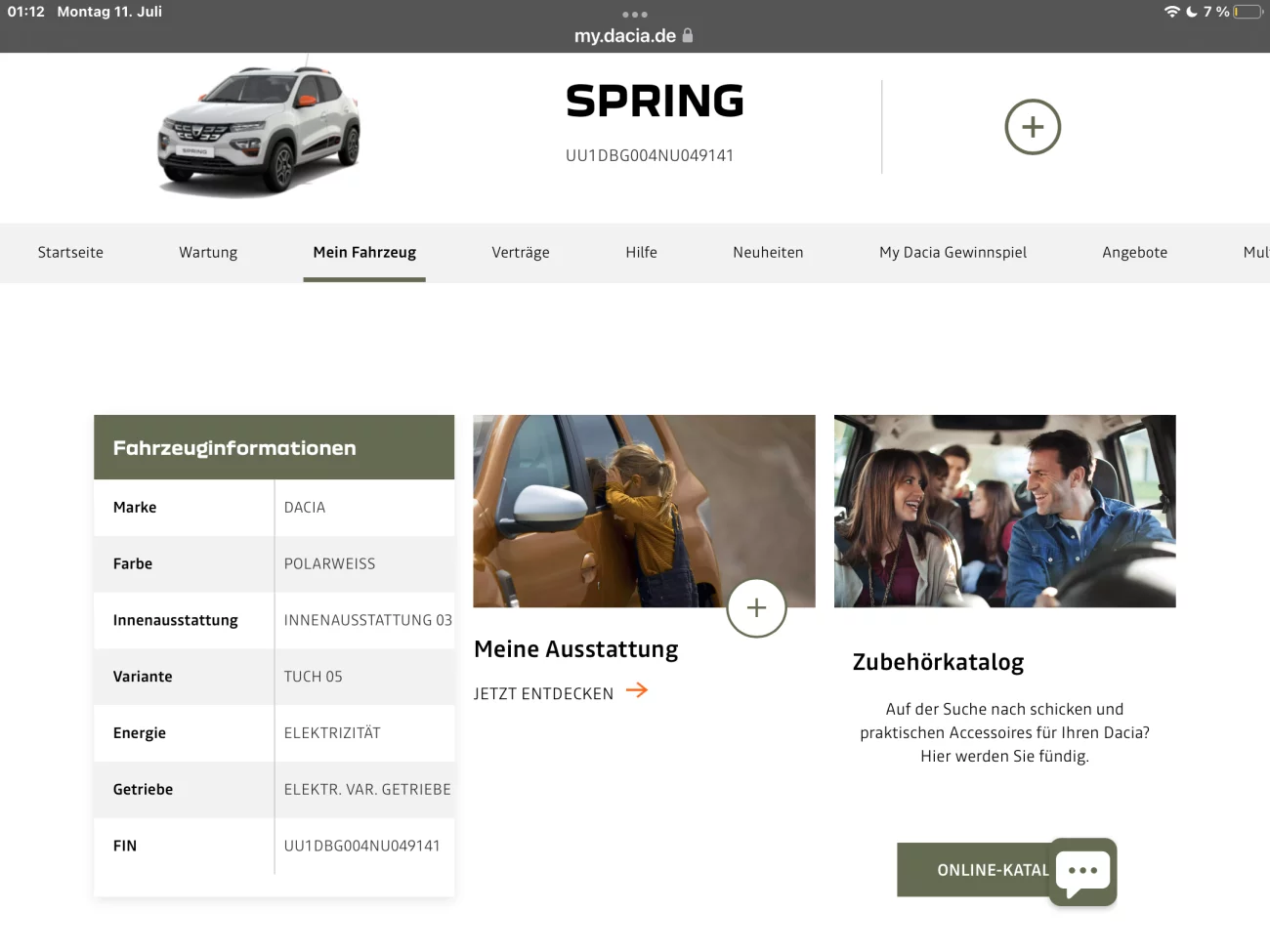Open the Startseite tab
This screenshot has width=1270, height=952.
[70, 252]
